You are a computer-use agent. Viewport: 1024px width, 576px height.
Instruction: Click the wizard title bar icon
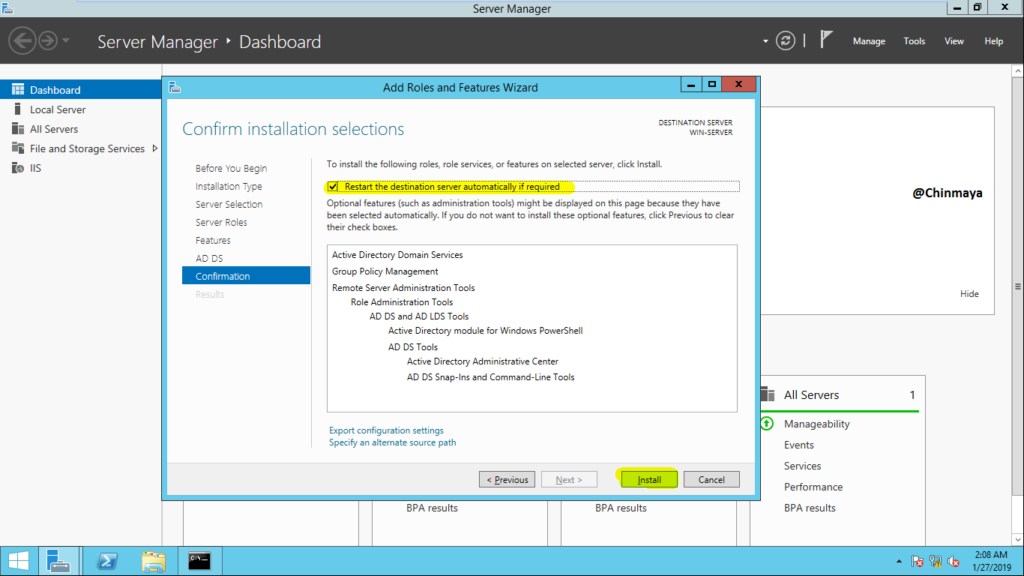[174, 87]
